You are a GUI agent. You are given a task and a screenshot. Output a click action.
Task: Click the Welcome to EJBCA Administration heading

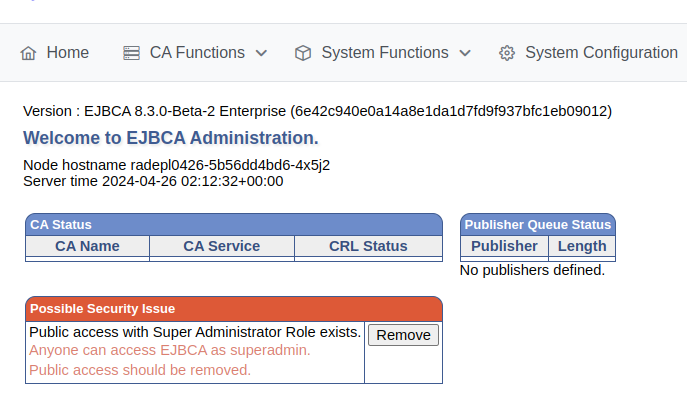click(x=171, y=138)
